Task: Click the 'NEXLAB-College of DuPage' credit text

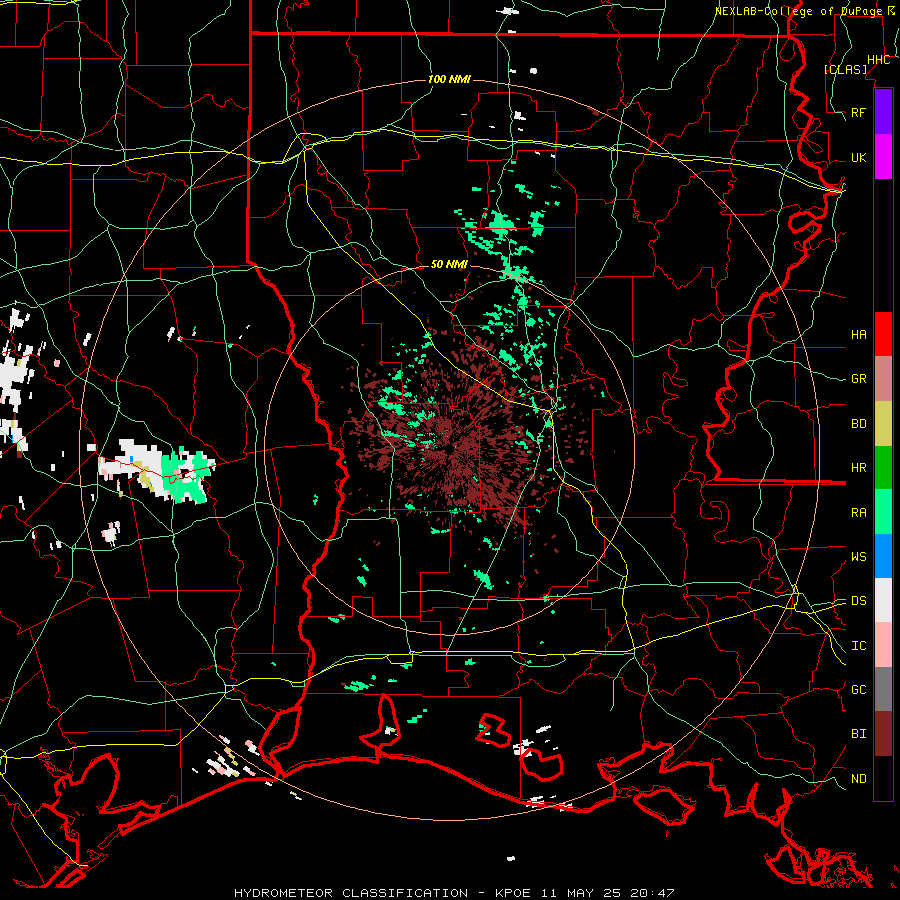Action: point(798,11)
